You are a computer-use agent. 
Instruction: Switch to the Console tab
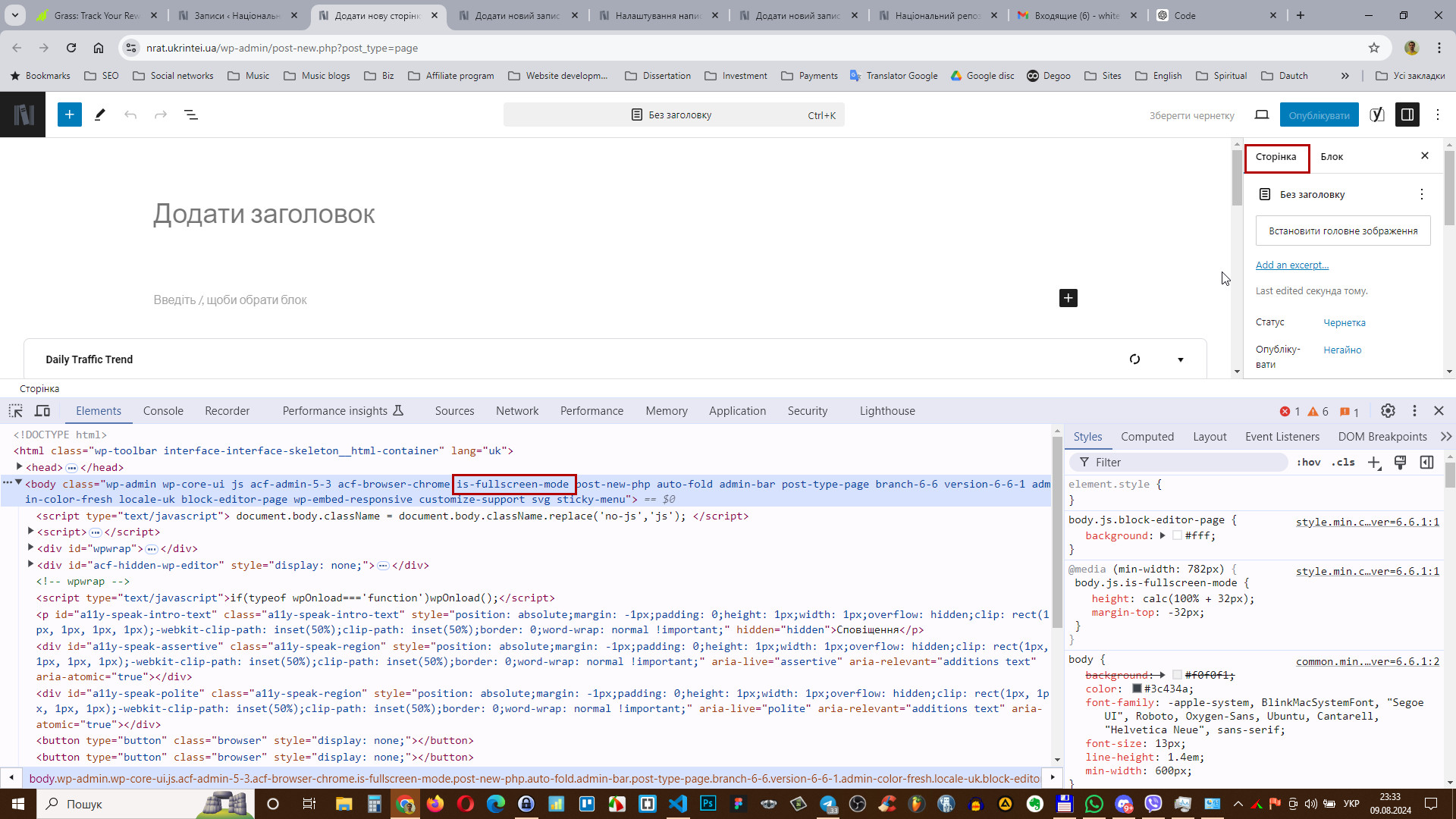point(163,410)
